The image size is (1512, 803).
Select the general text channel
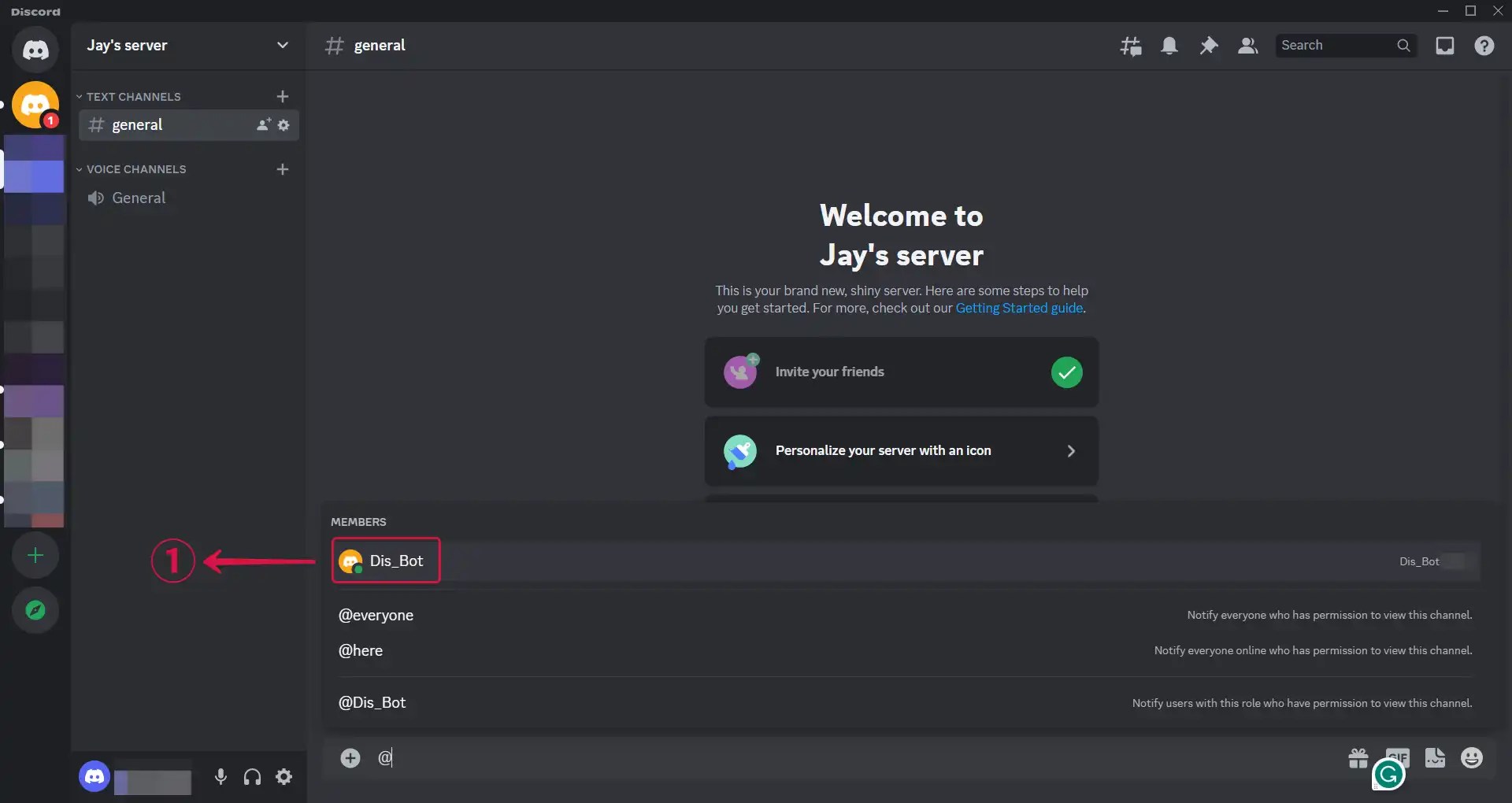point(189,125)
